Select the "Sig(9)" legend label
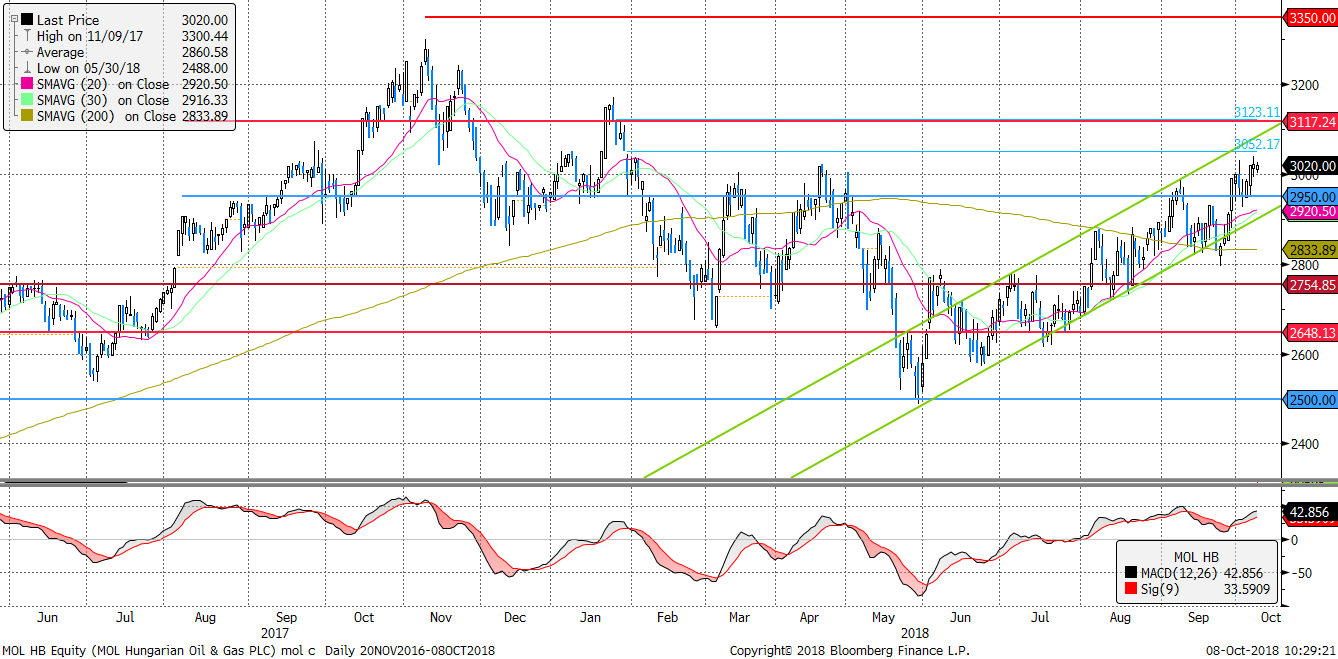 [x=1160, y=590]
